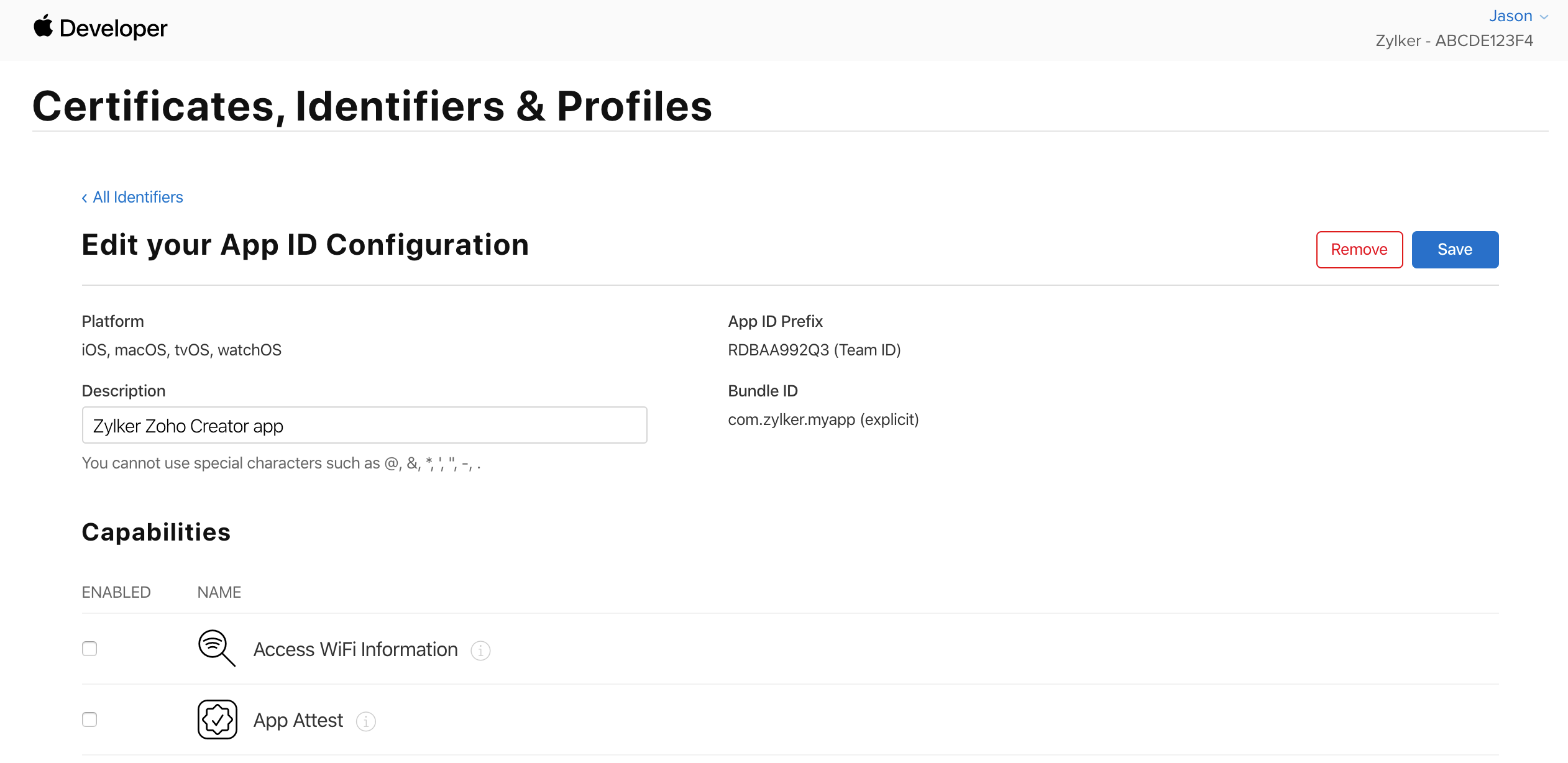Go back via All Identifiers link

(x=137, y=197)
